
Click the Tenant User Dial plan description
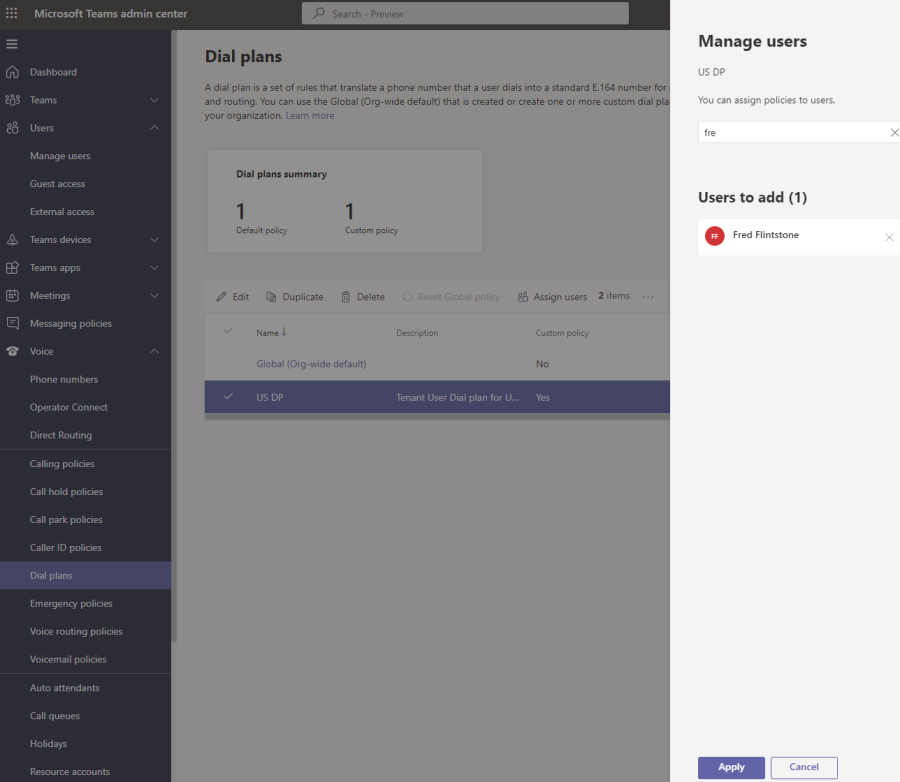click(x=457, y=397)
